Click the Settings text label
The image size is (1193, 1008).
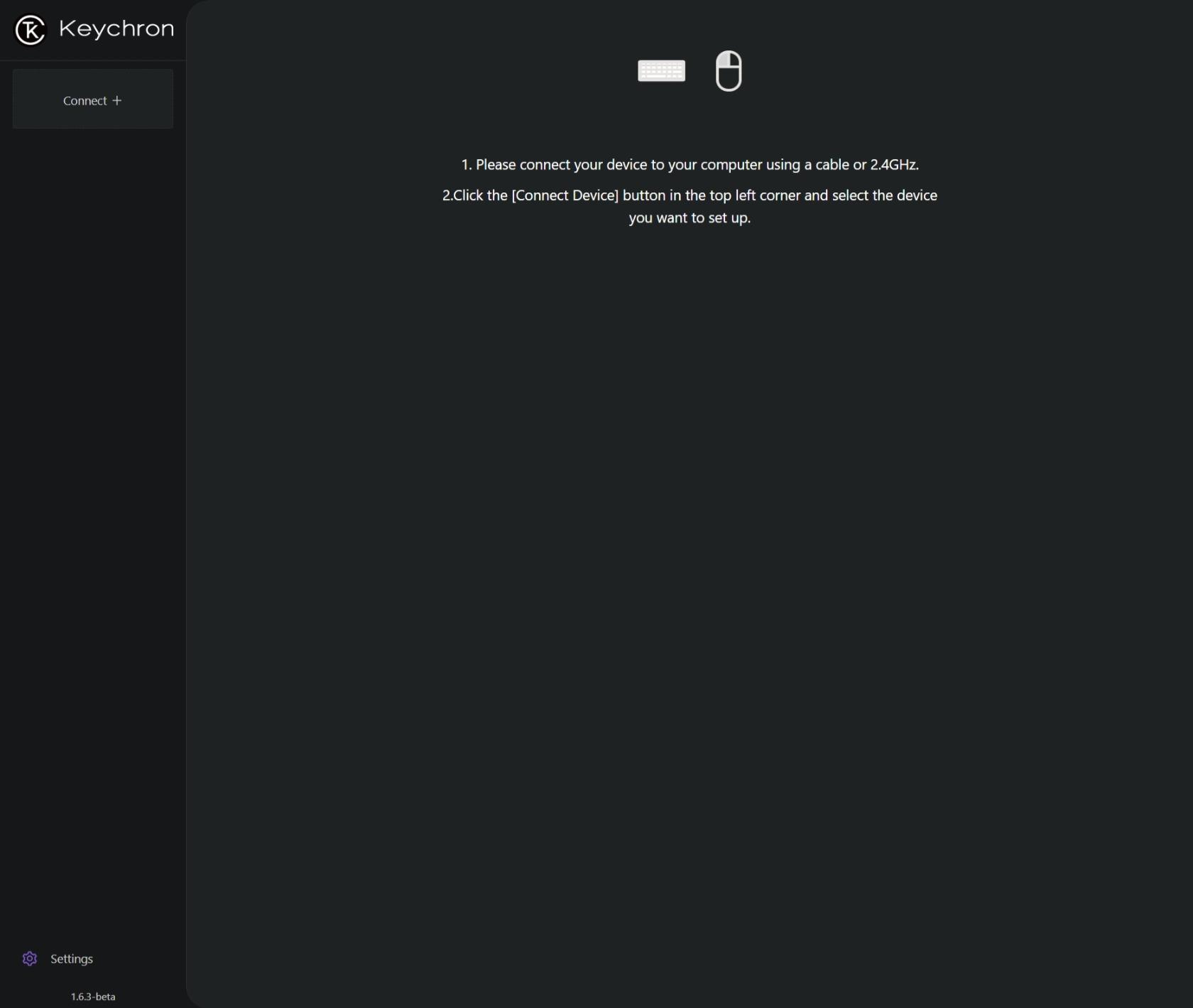point(72,959)
